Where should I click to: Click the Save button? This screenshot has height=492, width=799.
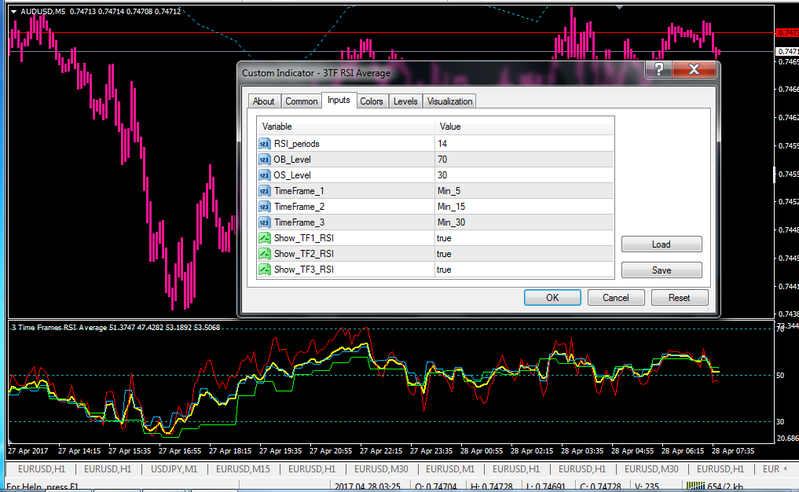click(x=661, y=270)
